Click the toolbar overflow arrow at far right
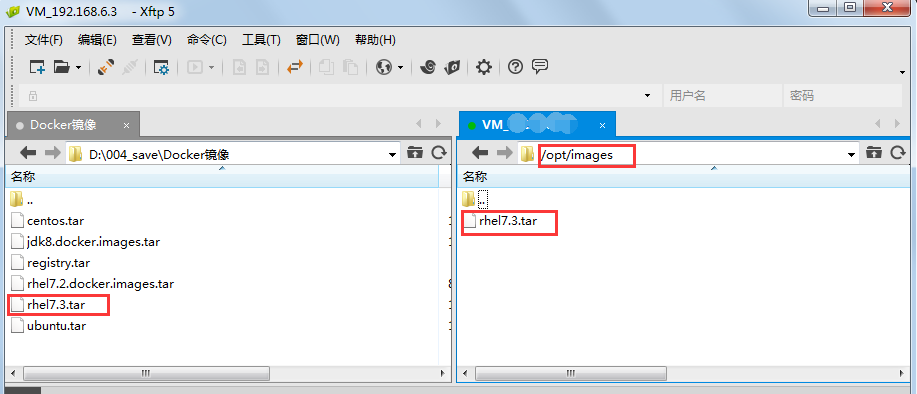Image resolution: width=917 pixels, height=394 pixels. [902, 72]
